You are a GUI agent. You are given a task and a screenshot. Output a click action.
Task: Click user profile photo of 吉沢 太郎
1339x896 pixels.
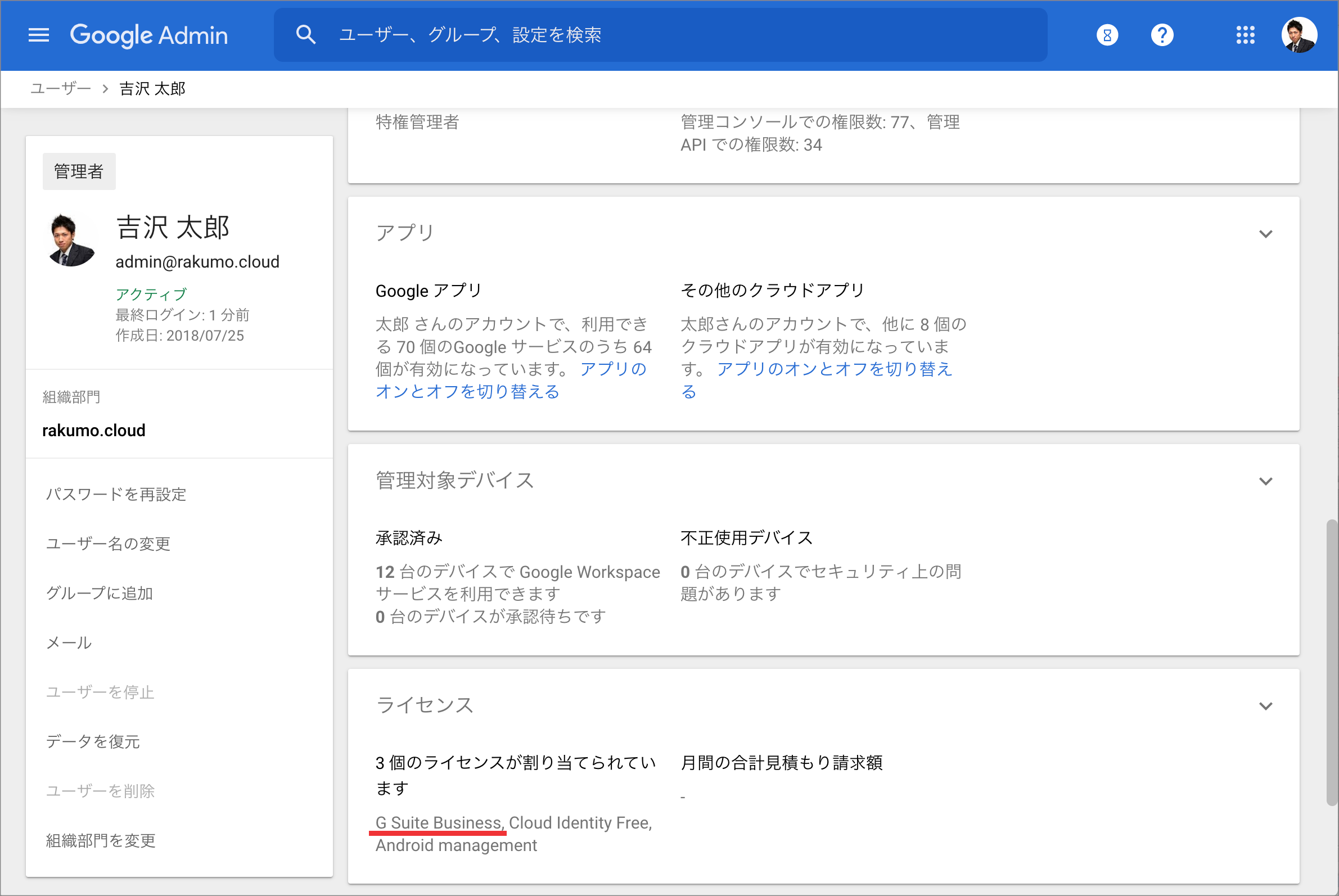(70, 240)
